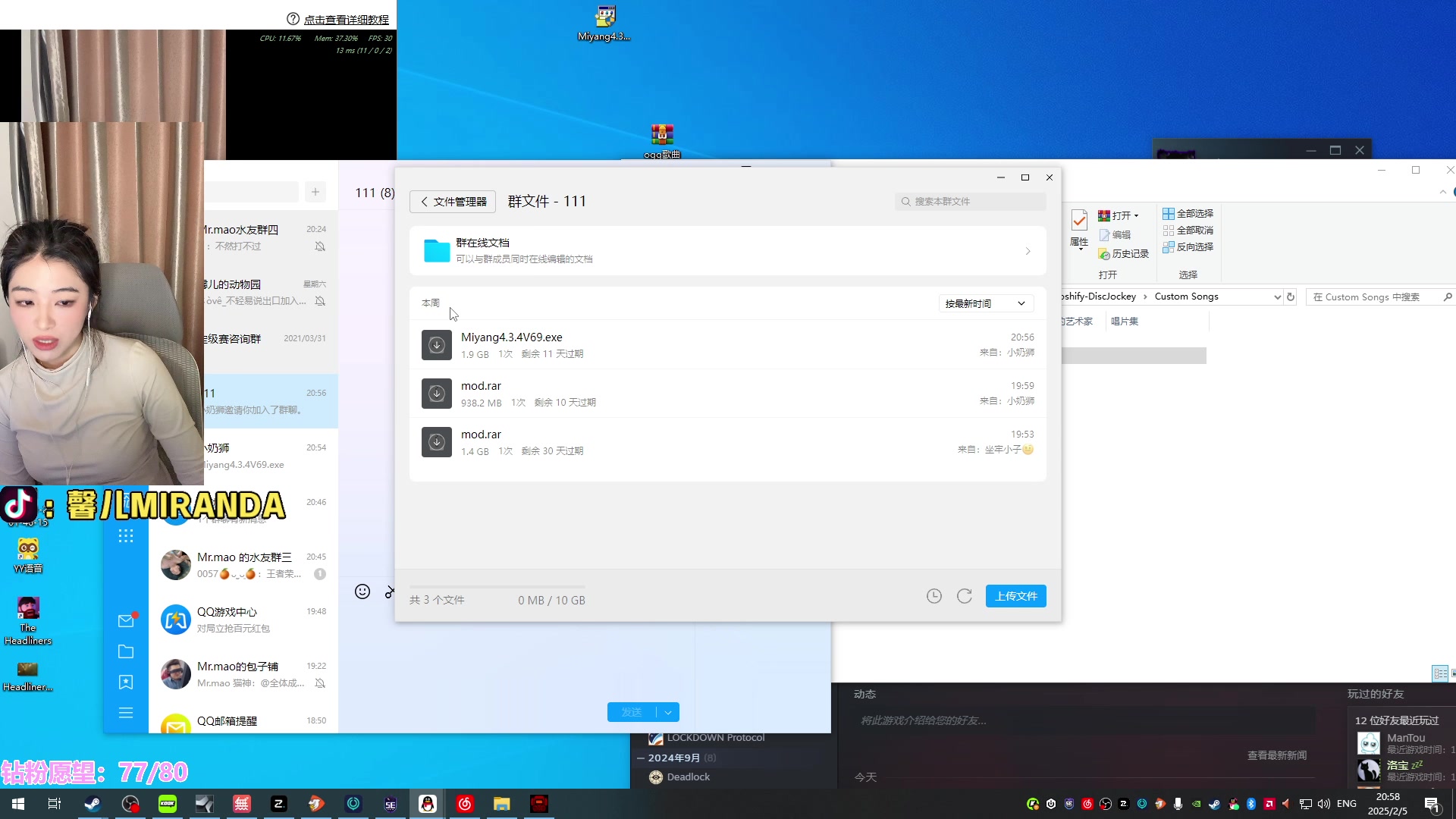Expand Explorer address bar history dropdown
1456x819 pixels.
(1277, 297)
